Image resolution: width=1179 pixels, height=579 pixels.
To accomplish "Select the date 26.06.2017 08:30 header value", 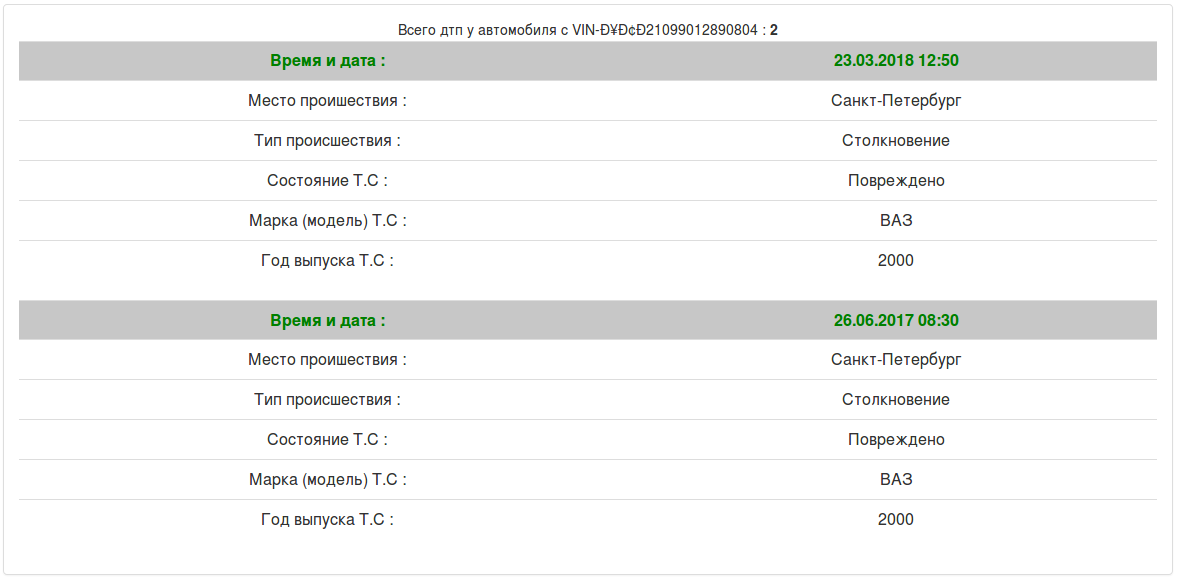I will 896,320.
